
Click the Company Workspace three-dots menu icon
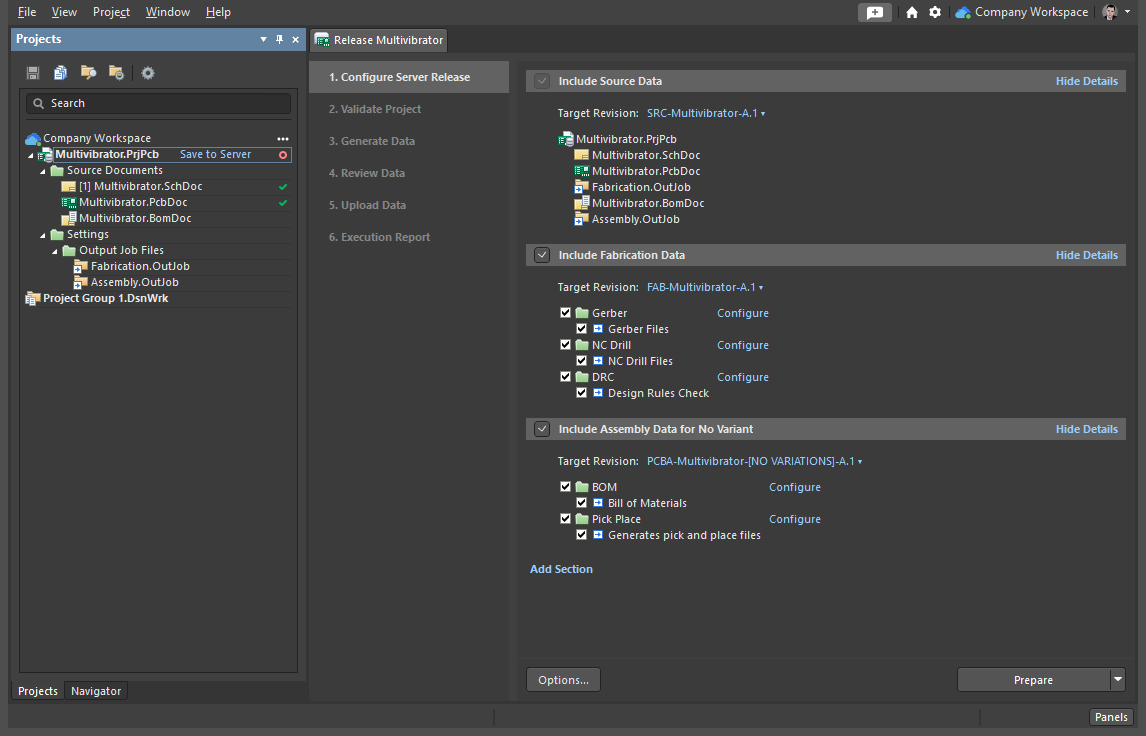[283, 138]
